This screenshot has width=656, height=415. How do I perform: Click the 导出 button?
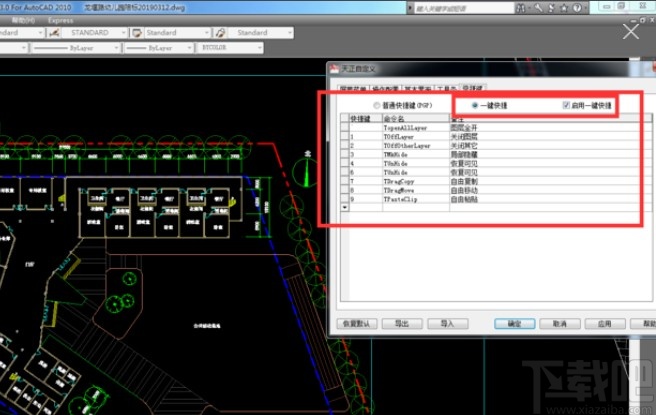tap(401, 324)
